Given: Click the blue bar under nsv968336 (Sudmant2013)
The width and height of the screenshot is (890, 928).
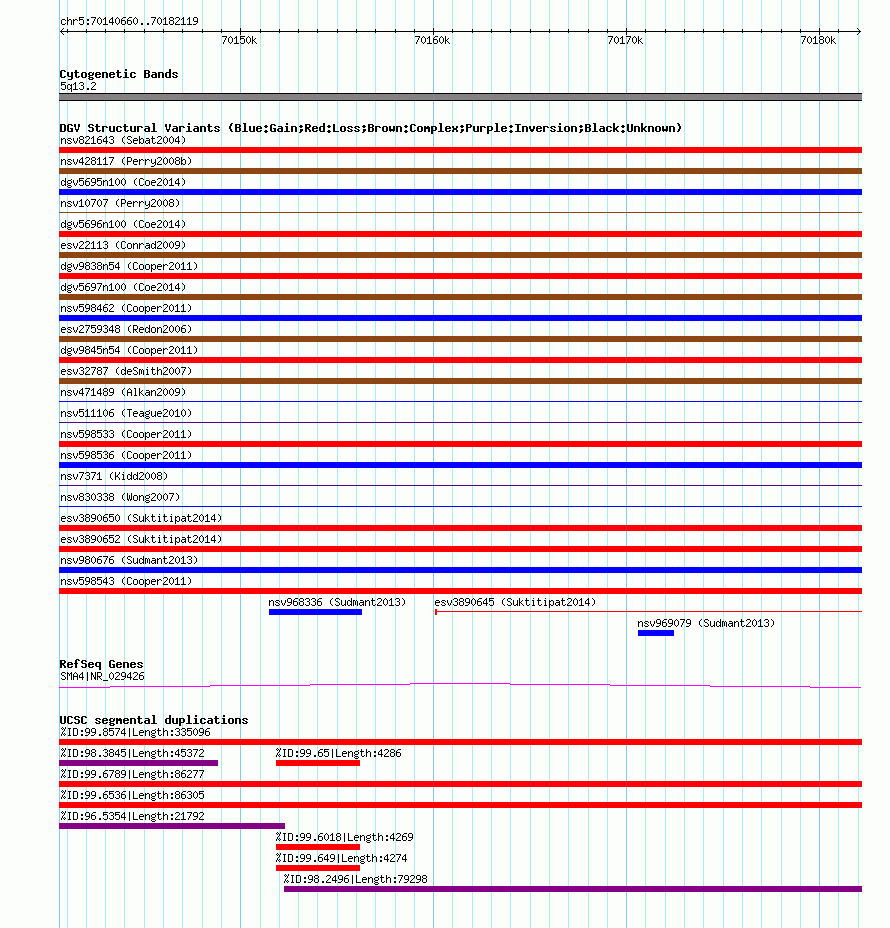Looking at the screenshot, I should coord(315,613).
